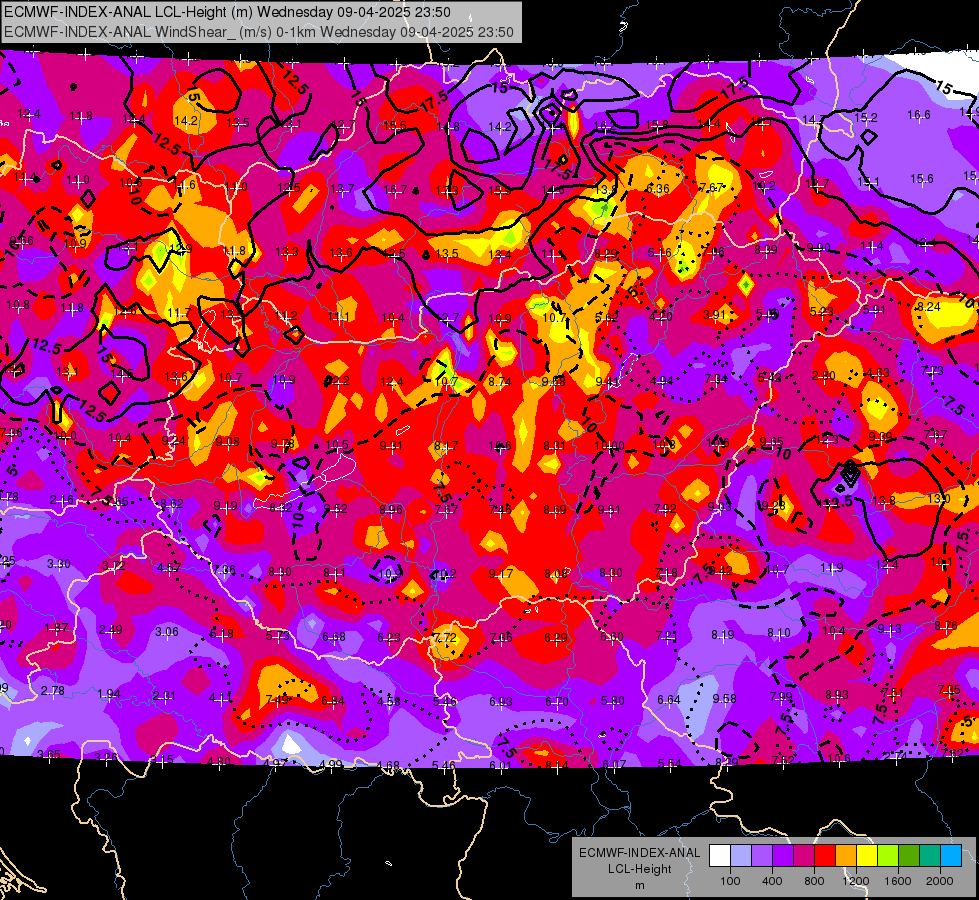Click the grid value 6.36

tap(657, 189)
